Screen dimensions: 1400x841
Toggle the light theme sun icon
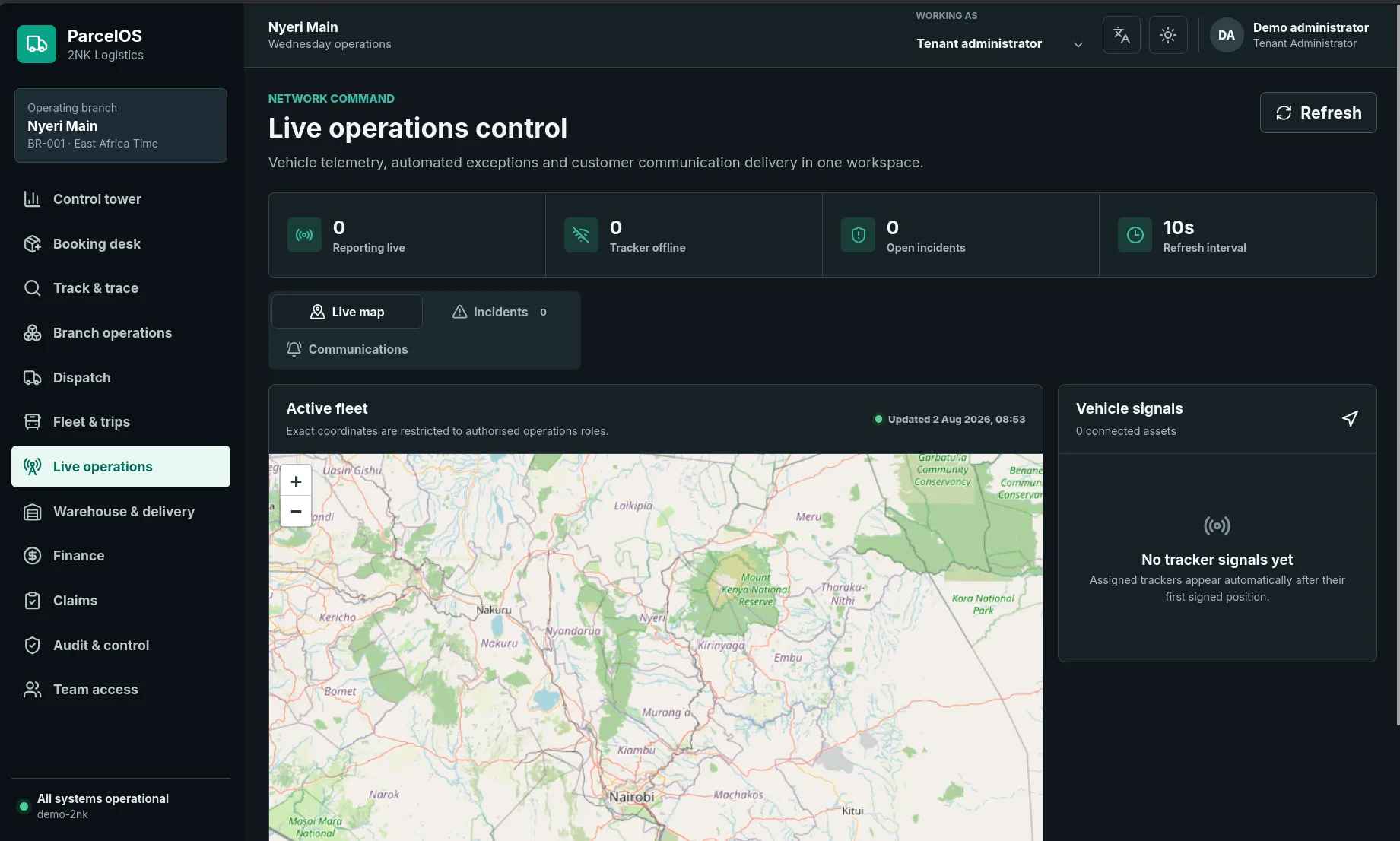tap(1168, 35)
